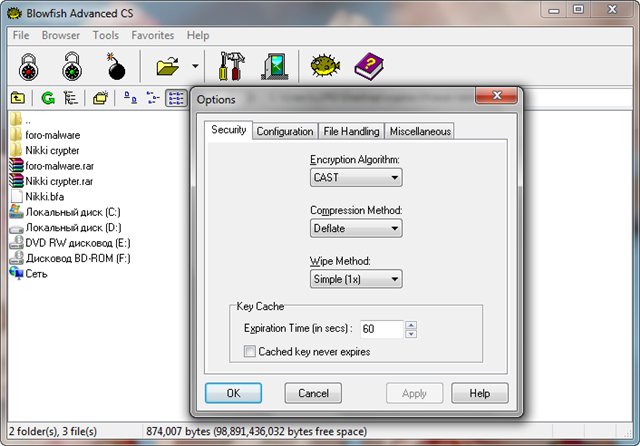This screenshot has width=640, height=446.
Task: Select the foro-malware.rar file
Action: [52, 166]
